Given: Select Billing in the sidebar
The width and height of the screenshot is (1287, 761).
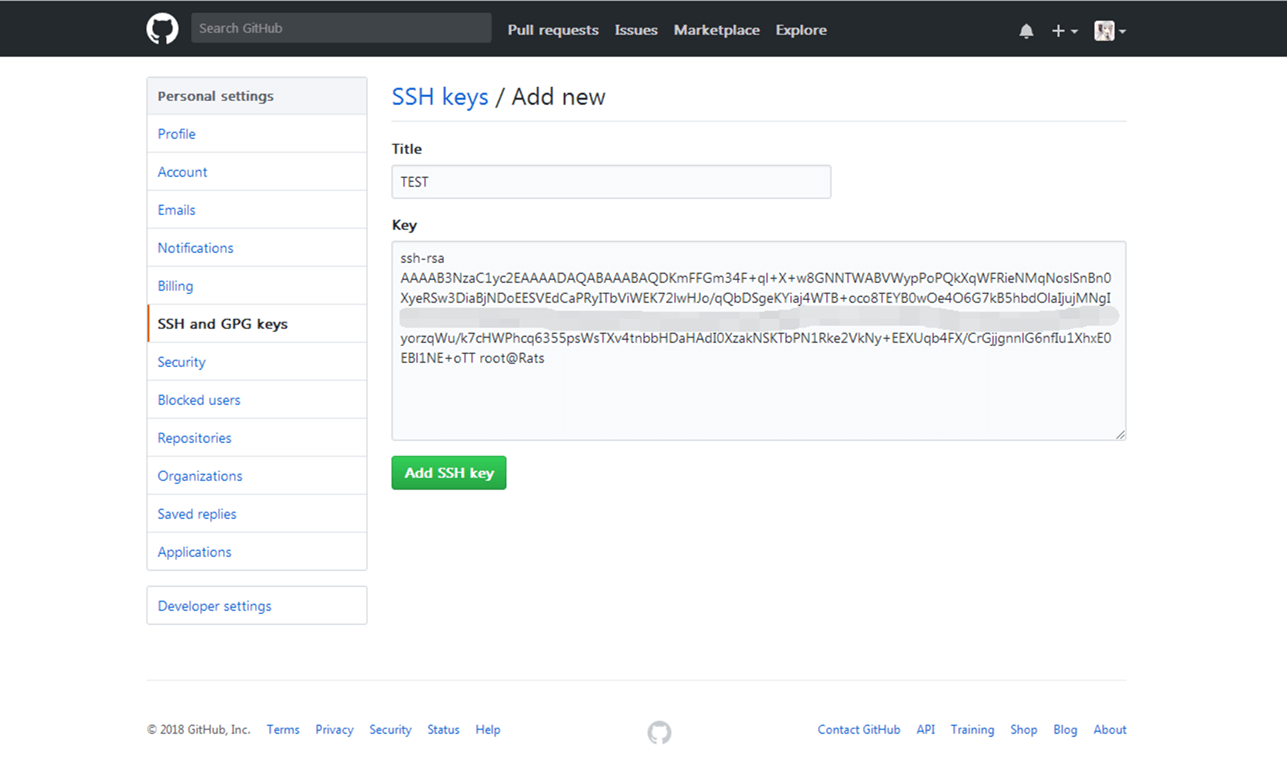Looking at the screenshot, I should 257,286.
